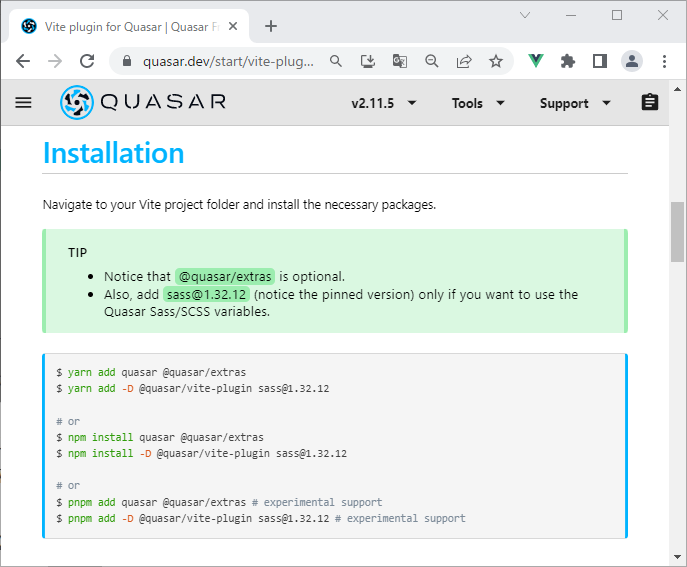Open the hamburger navigation menu
Screen dimensions: 687x567
click(23, 103)
